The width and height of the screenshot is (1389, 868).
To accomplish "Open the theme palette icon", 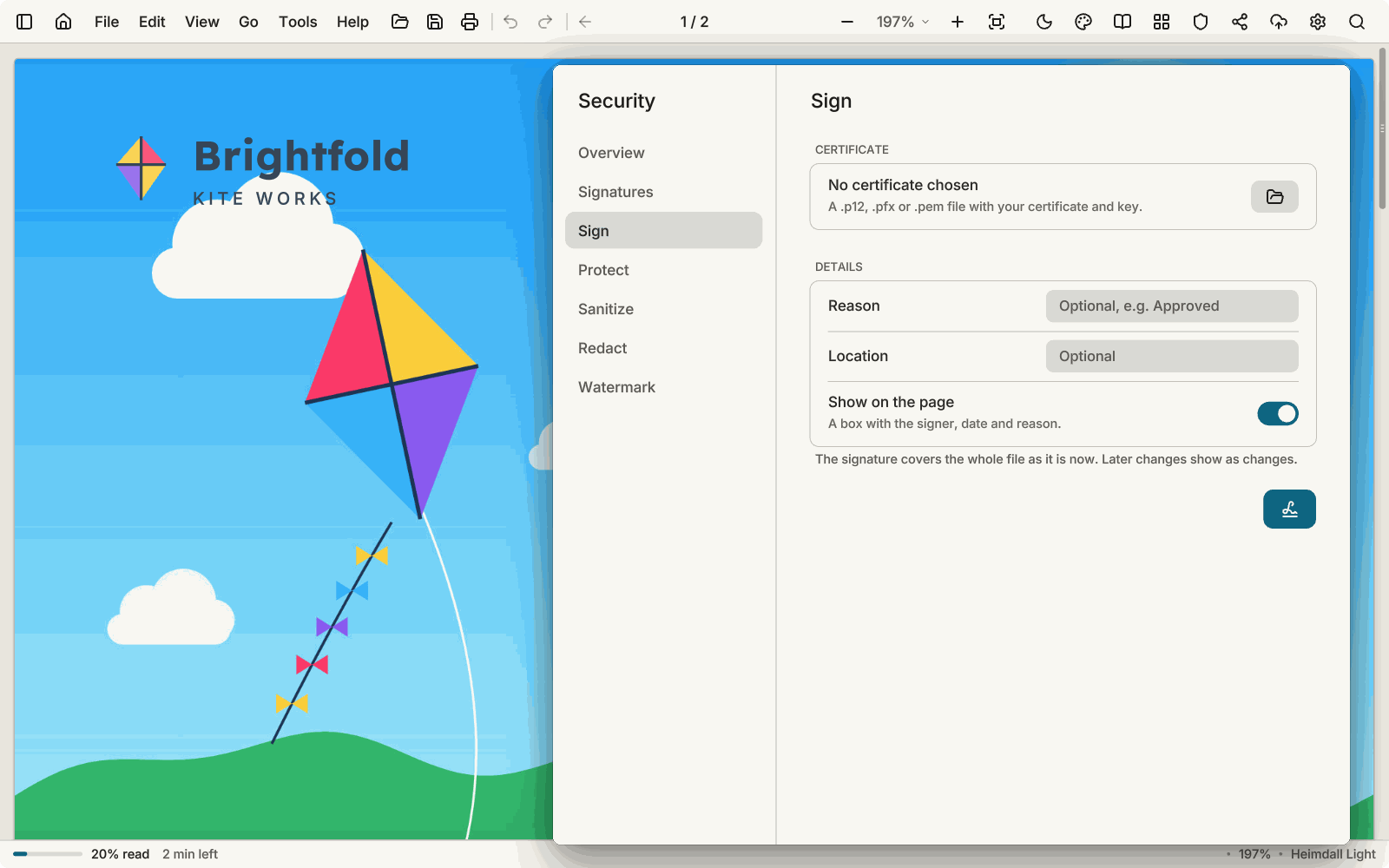I will 1083,22.
